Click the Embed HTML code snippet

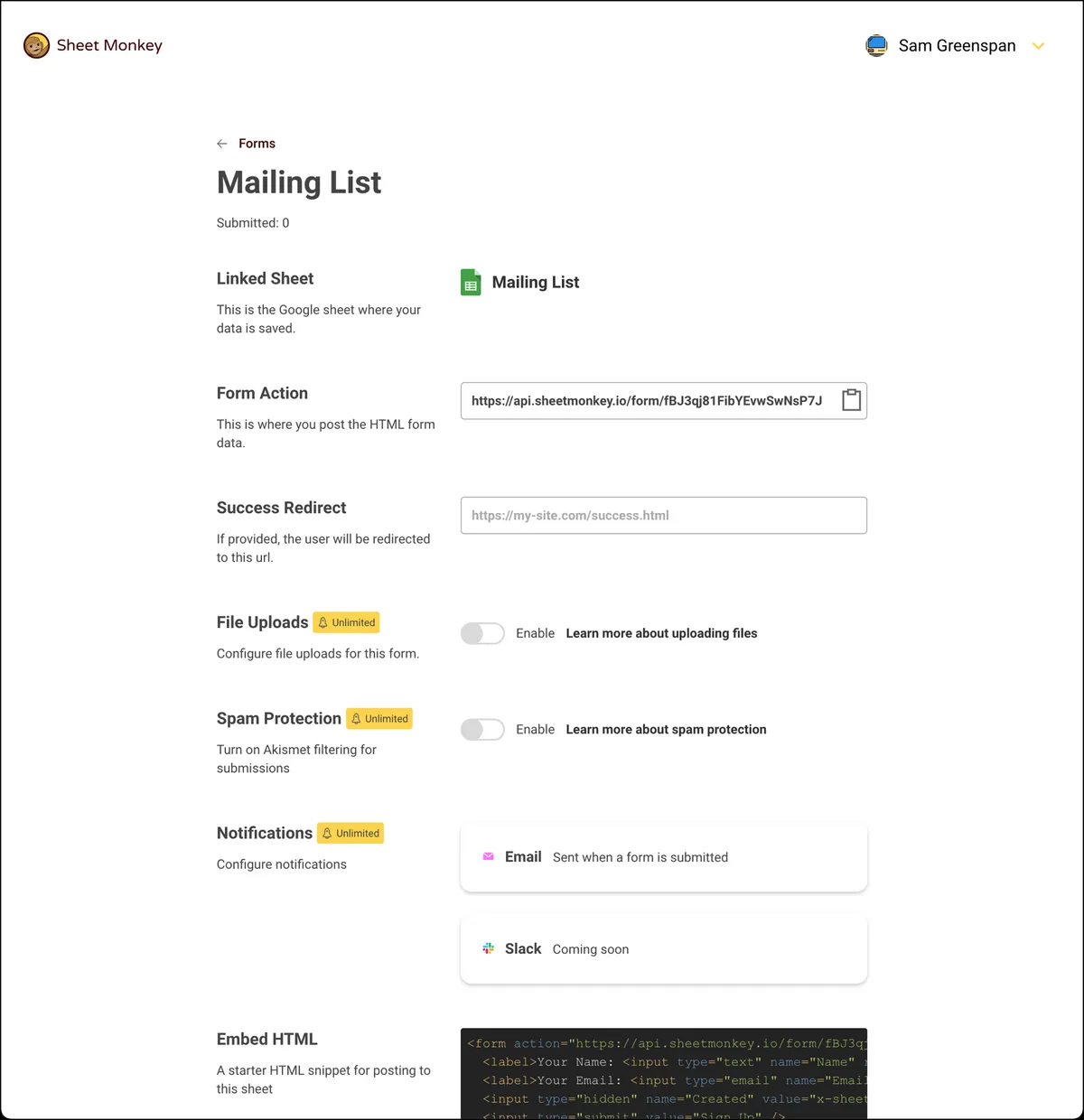pos(664,1074)
